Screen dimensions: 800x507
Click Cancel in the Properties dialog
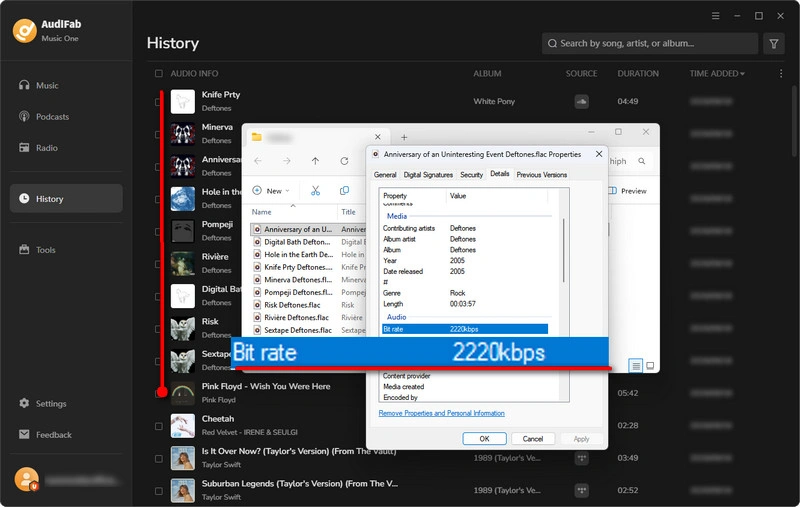533,439
